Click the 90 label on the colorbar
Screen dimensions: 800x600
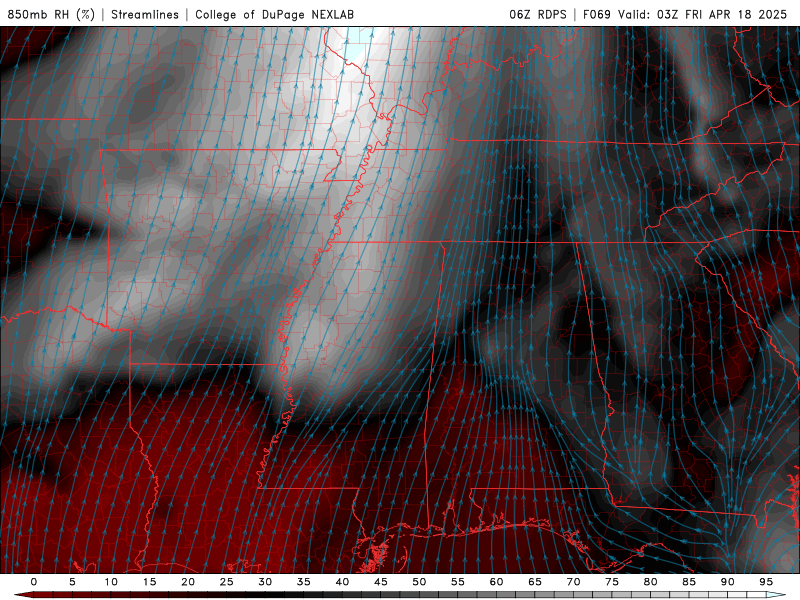tap(727, 582)
